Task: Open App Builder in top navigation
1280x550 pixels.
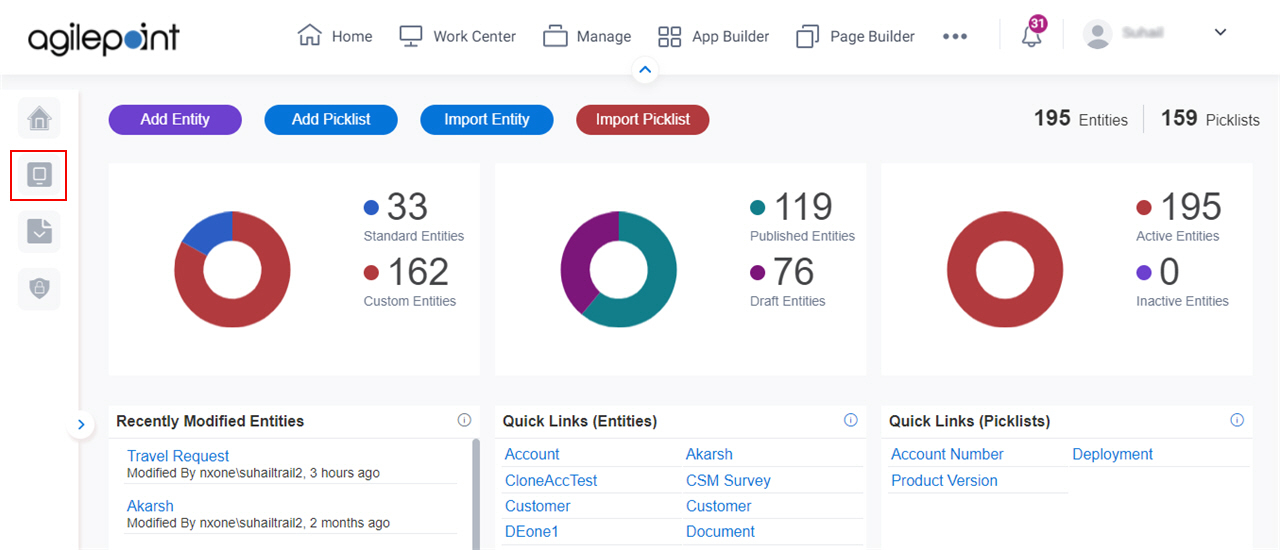Action: click(x=713, y=36)
